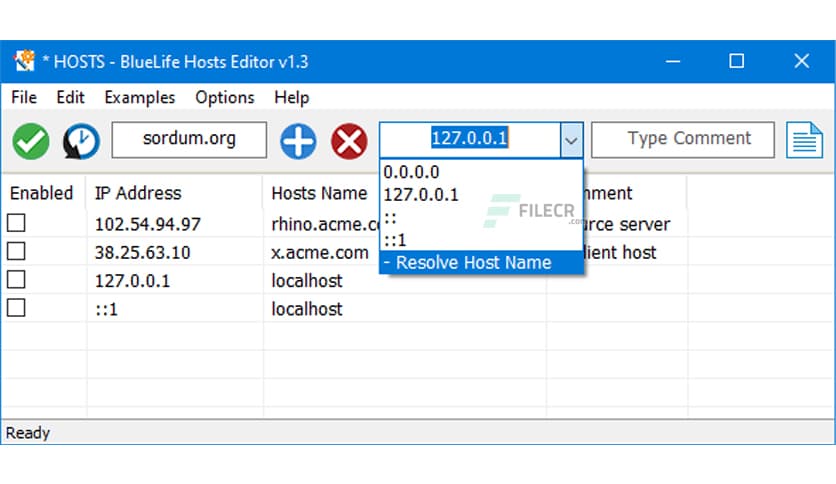
Task: Collapse the IP address dropdown arrow
Action: coord(572,140)
